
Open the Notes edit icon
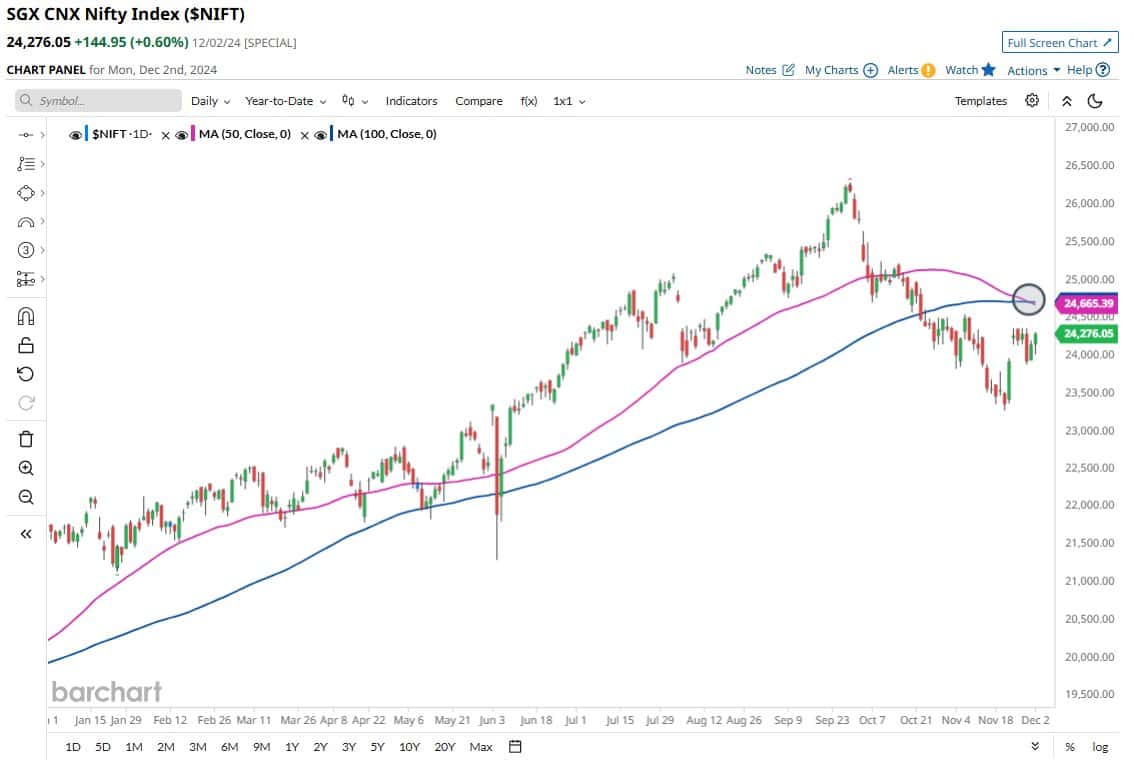pyautogui.click(x=788, y=70)
